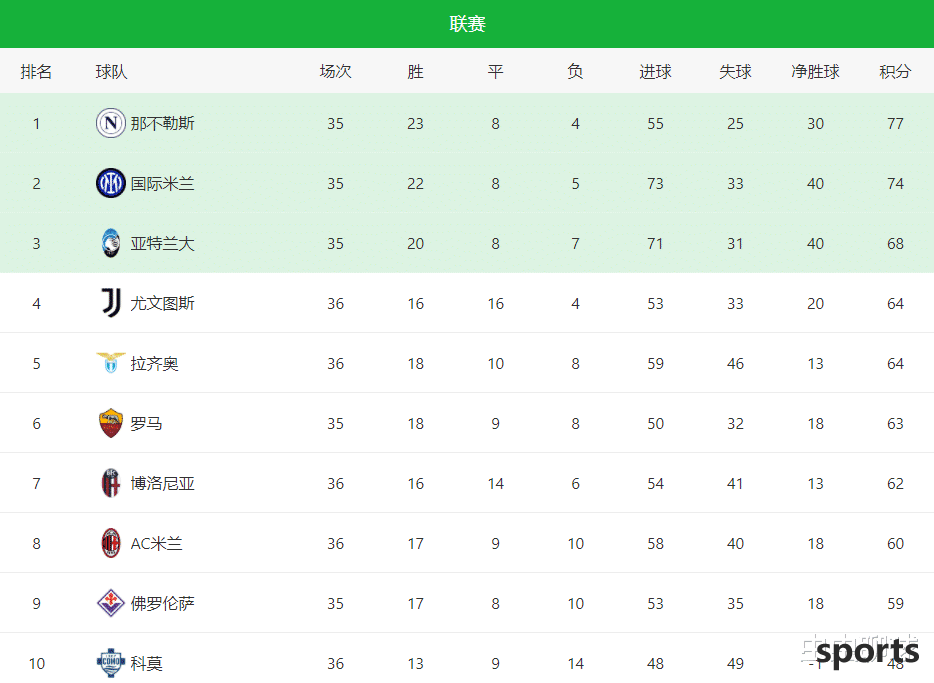Image resolution: width=934 pixels, height=683 pixels.
Task: Click the Fiorentina purple diamond logo
Action: (111, 603)
